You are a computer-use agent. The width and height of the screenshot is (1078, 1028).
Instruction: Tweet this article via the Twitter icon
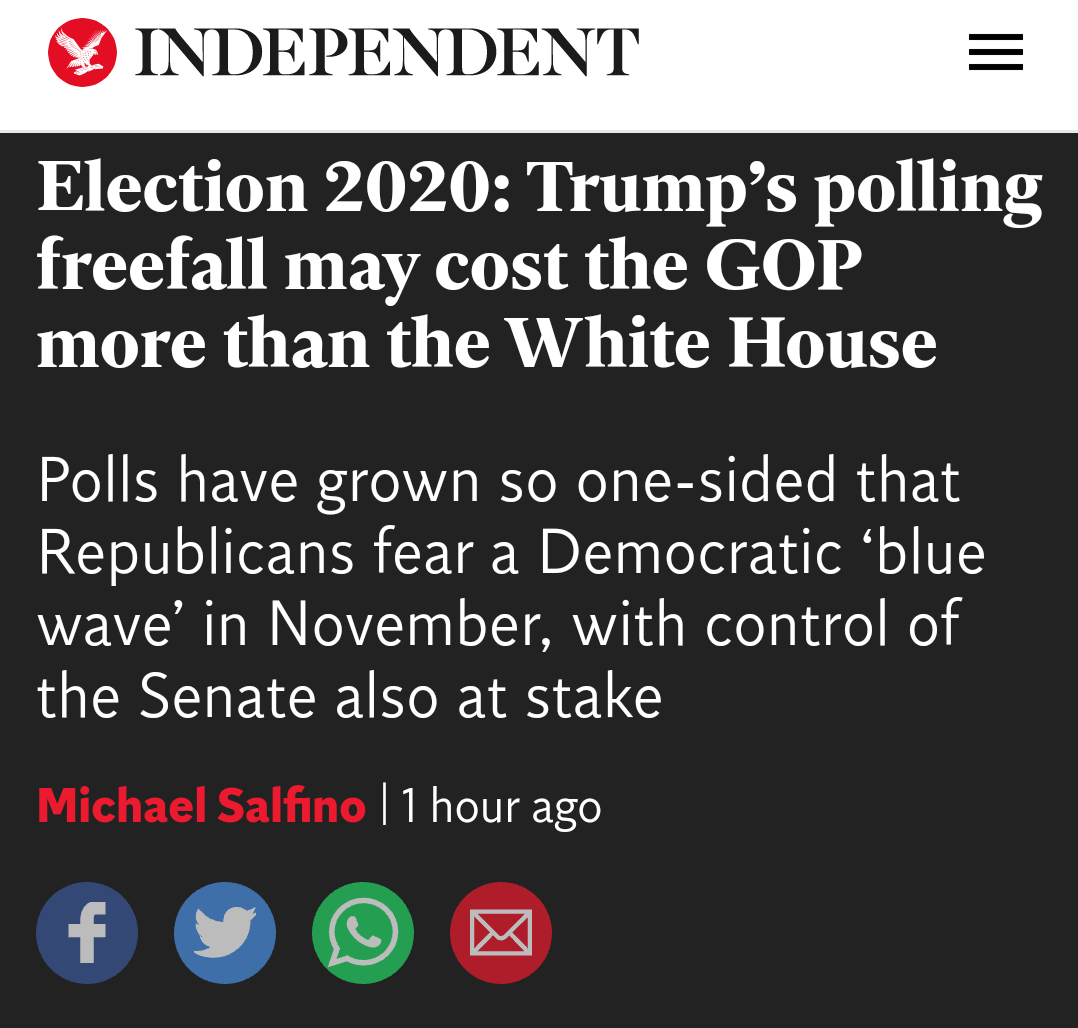225,932
